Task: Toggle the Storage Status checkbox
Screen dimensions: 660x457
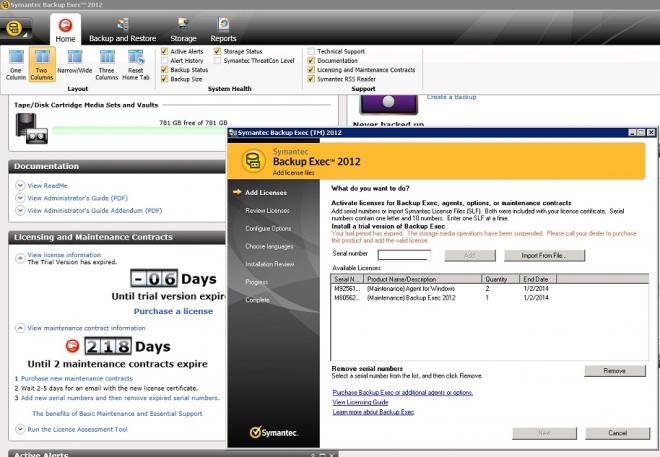Action: pos(217,51)
